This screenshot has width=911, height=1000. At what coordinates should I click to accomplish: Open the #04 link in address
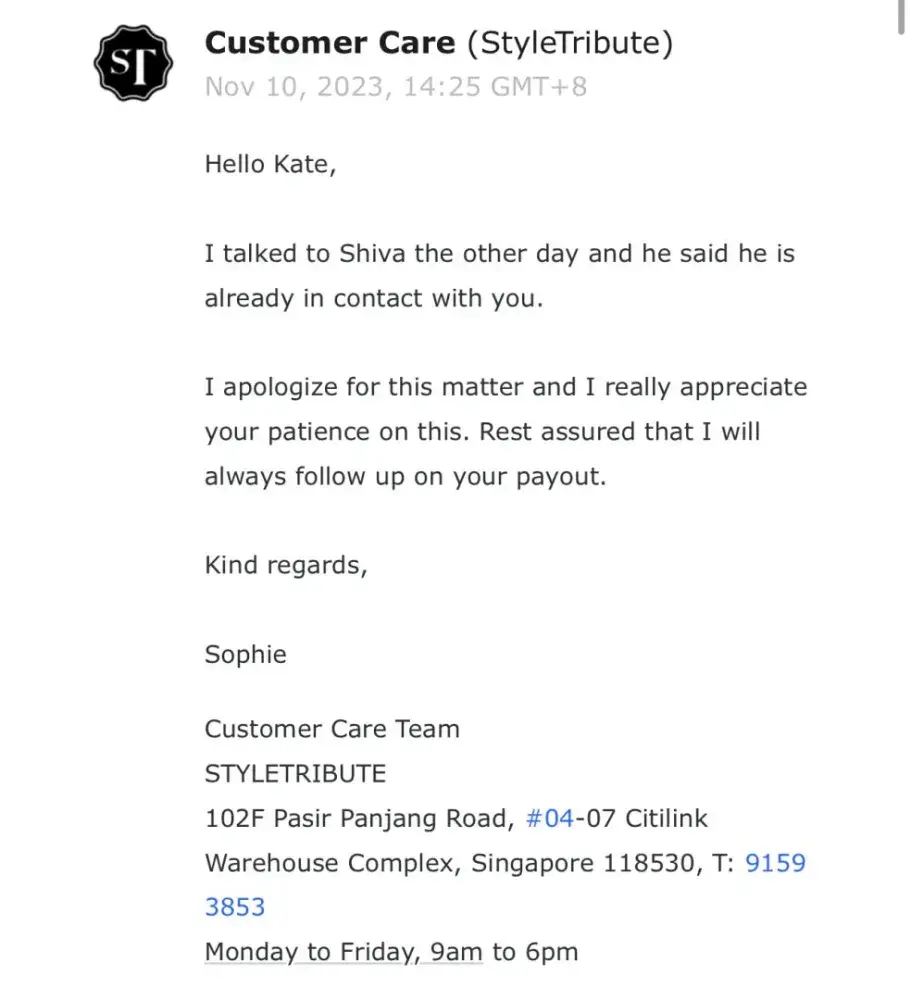(549, 819)
